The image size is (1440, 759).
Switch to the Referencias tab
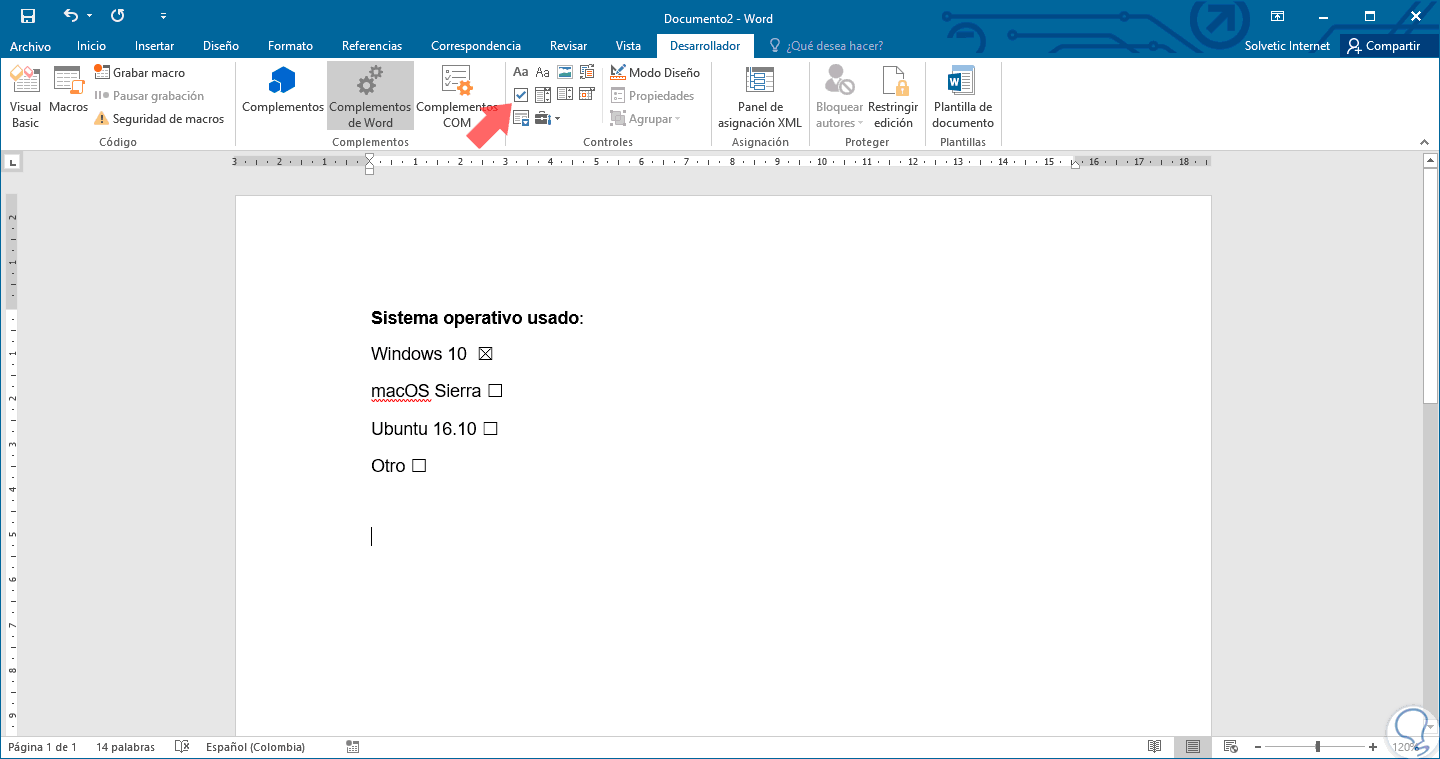[x=372, y=46]
